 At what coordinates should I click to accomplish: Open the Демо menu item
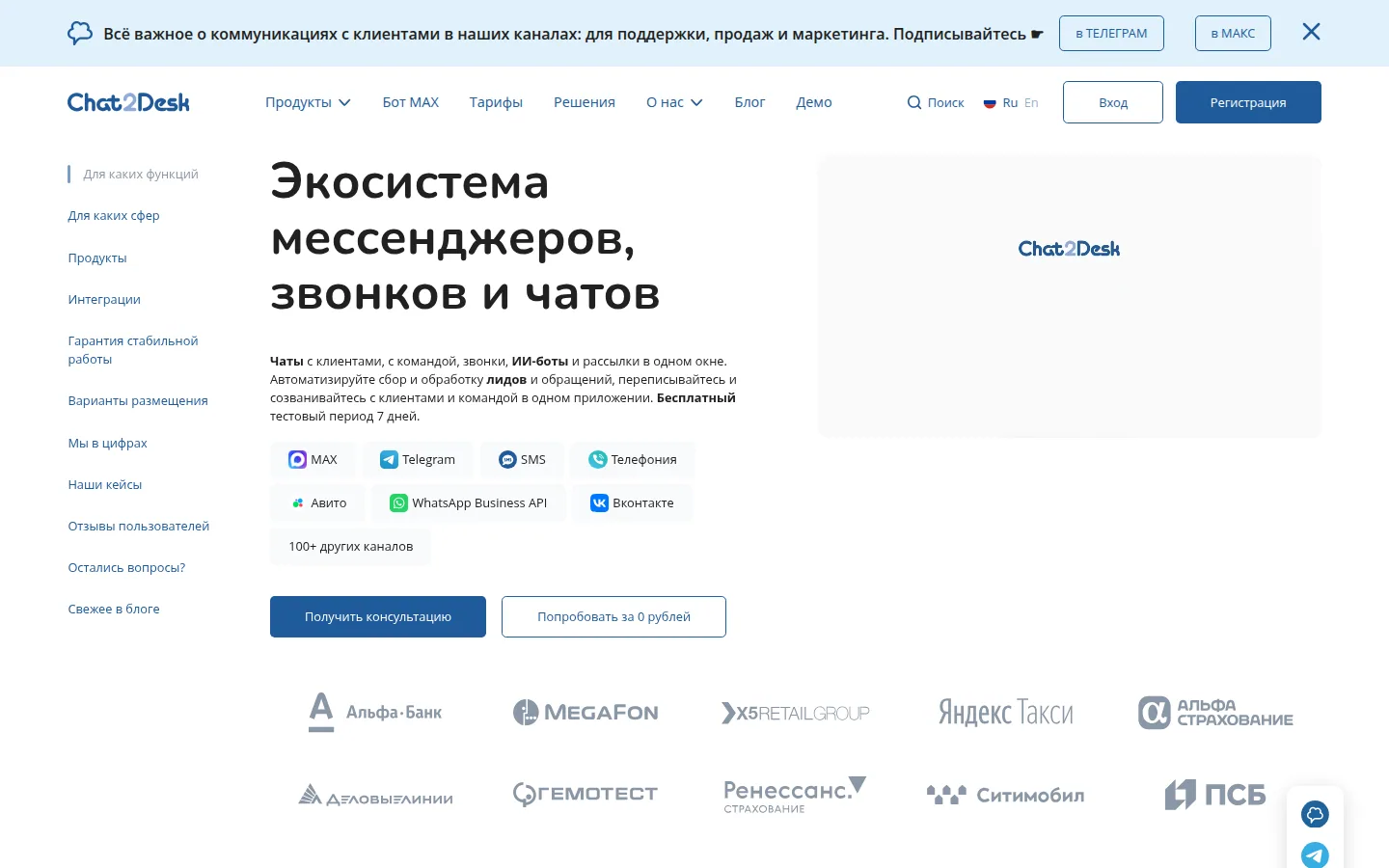coord(814,102)
